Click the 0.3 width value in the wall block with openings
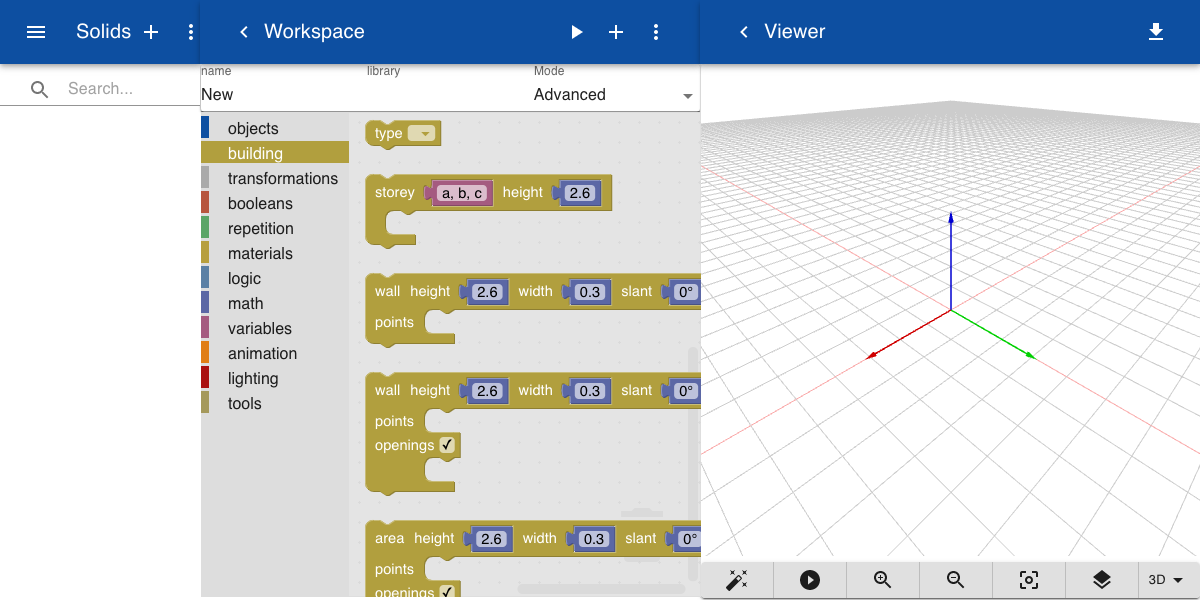The width and height of the screenshot is (1200, 600). coord(590,391)
